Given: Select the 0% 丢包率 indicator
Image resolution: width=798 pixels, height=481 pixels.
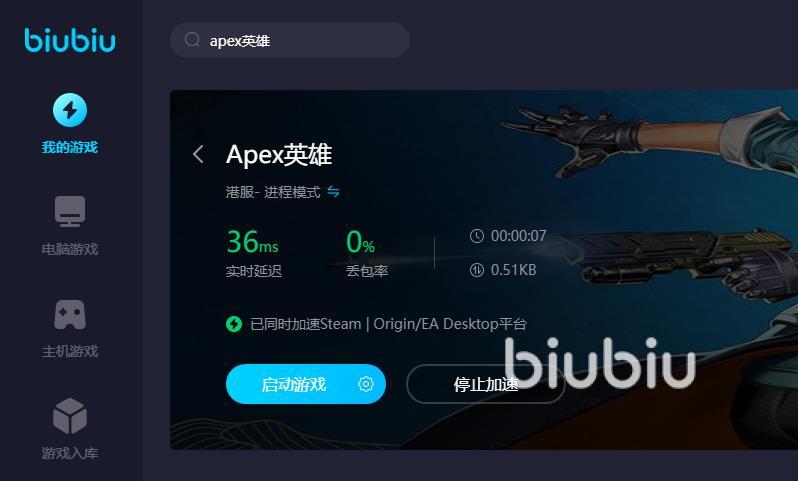Looking at the screenshot, I should pos(366,253).
